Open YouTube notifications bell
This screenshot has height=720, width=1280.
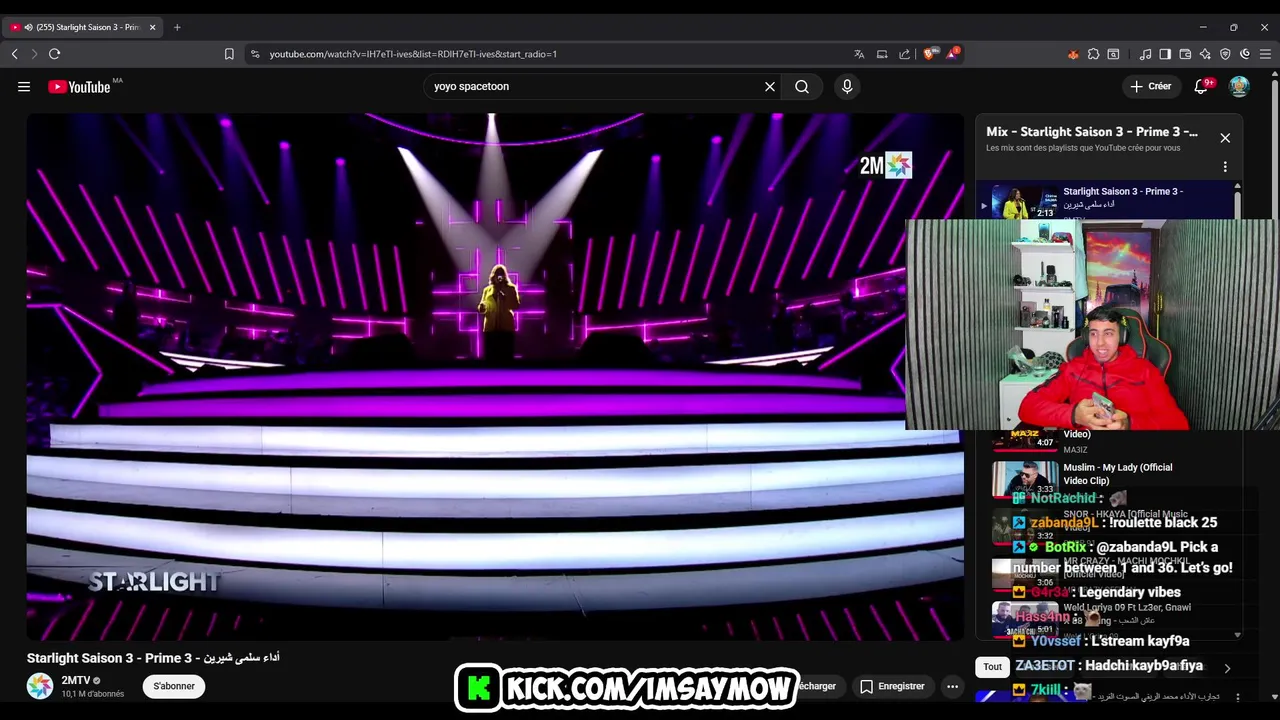pyautogui.click(x=1202, y=87)
